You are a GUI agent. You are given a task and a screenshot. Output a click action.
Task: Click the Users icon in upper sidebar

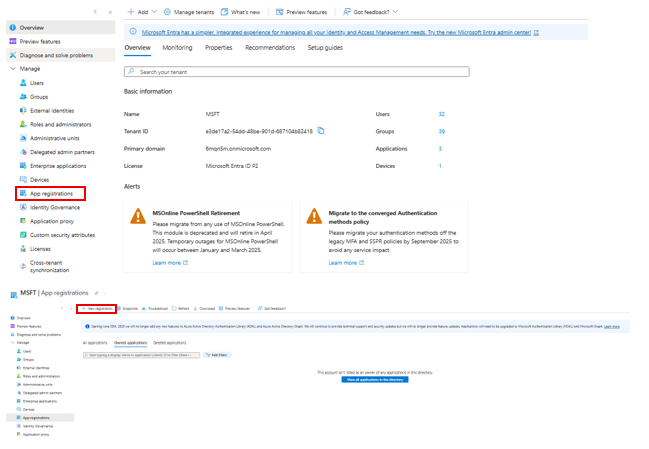click(x=23, y=83)
